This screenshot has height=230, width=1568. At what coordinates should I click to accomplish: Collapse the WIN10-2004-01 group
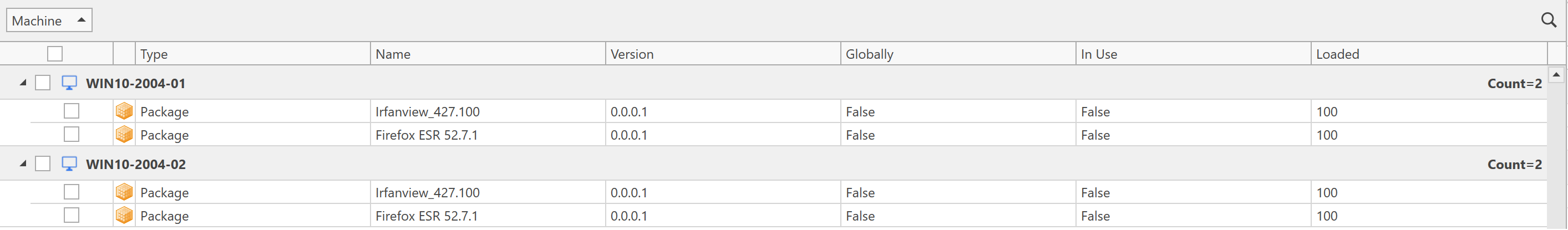pyautogui.click(x=23, y=82)
